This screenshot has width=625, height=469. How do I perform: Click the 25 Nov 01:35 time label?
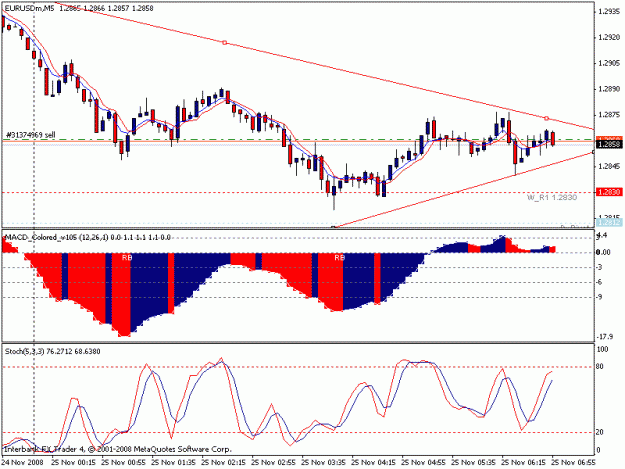coord(173,463)
